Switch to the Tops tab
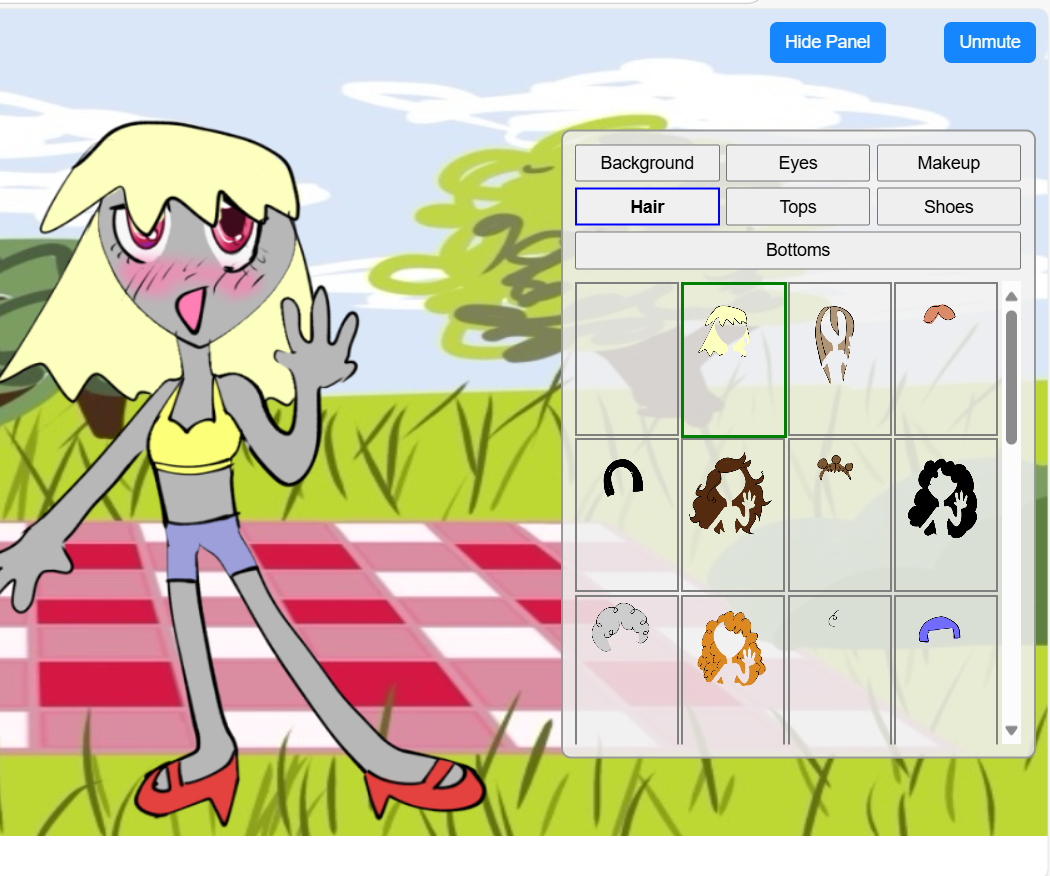The image size is (1050, 876). tap(798, 206)
